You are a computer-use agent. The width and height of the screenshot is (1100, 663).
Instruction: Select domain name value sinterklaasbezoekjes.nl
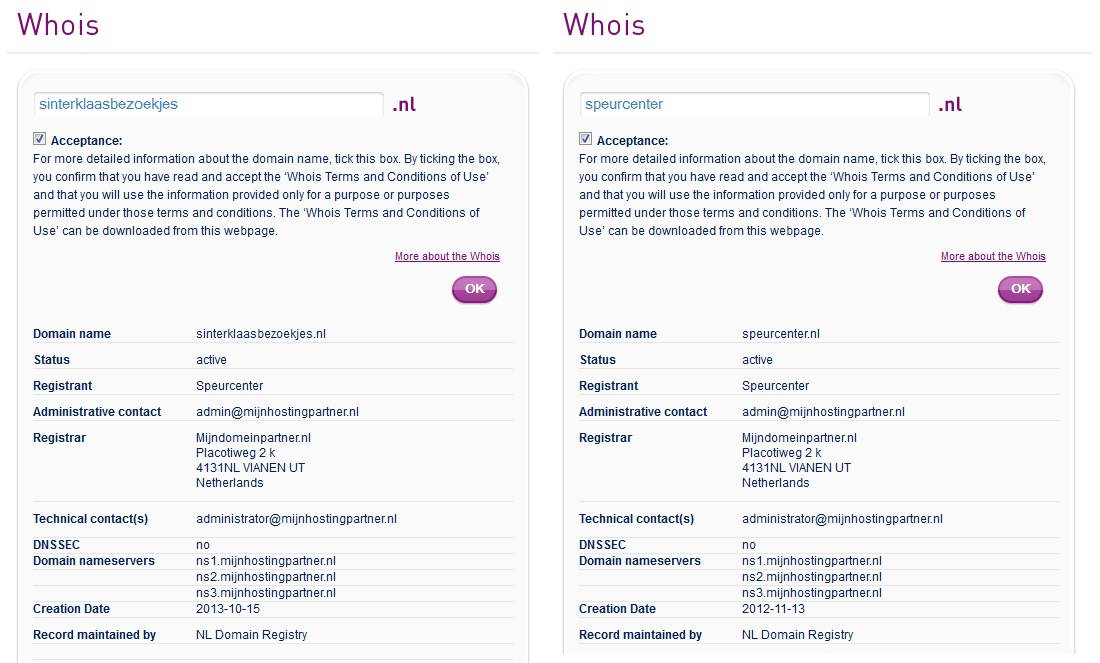[x=261, y=334]
